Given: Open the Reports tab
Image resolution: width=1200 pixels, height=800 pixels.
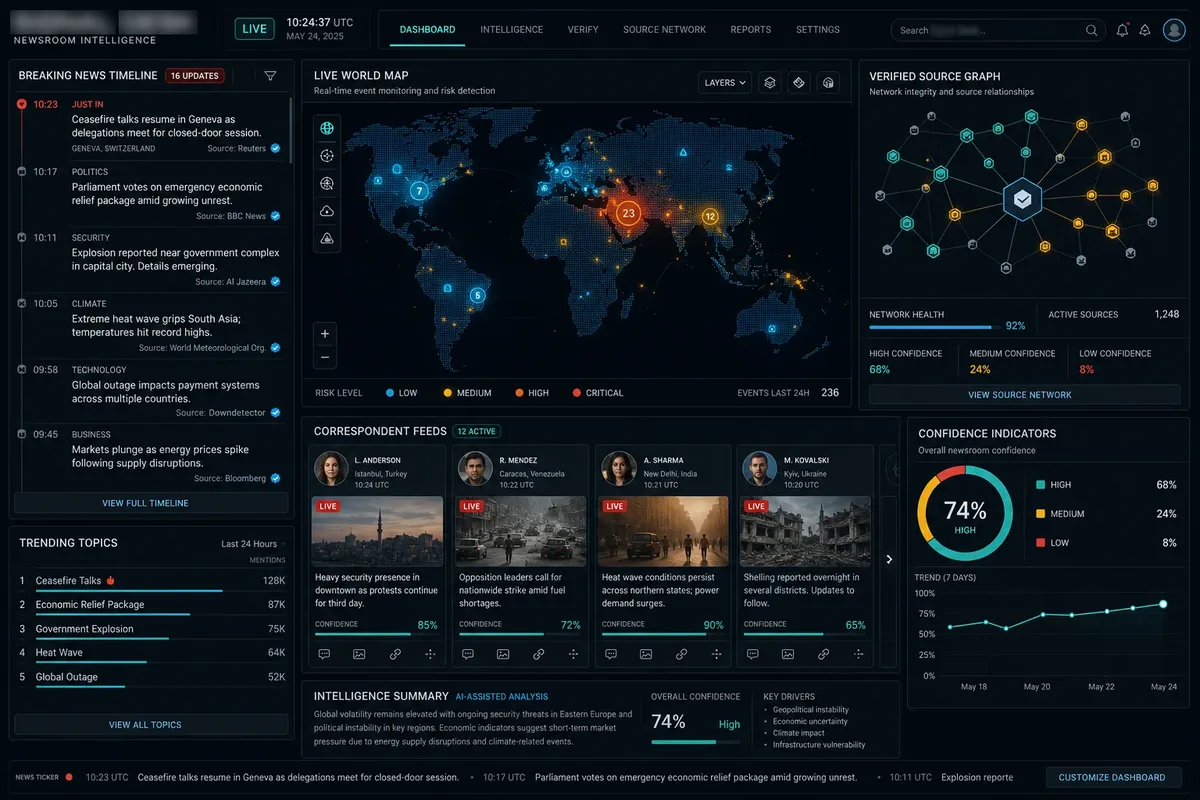Looking at the screenshot, I should click(x=751, y=30).
